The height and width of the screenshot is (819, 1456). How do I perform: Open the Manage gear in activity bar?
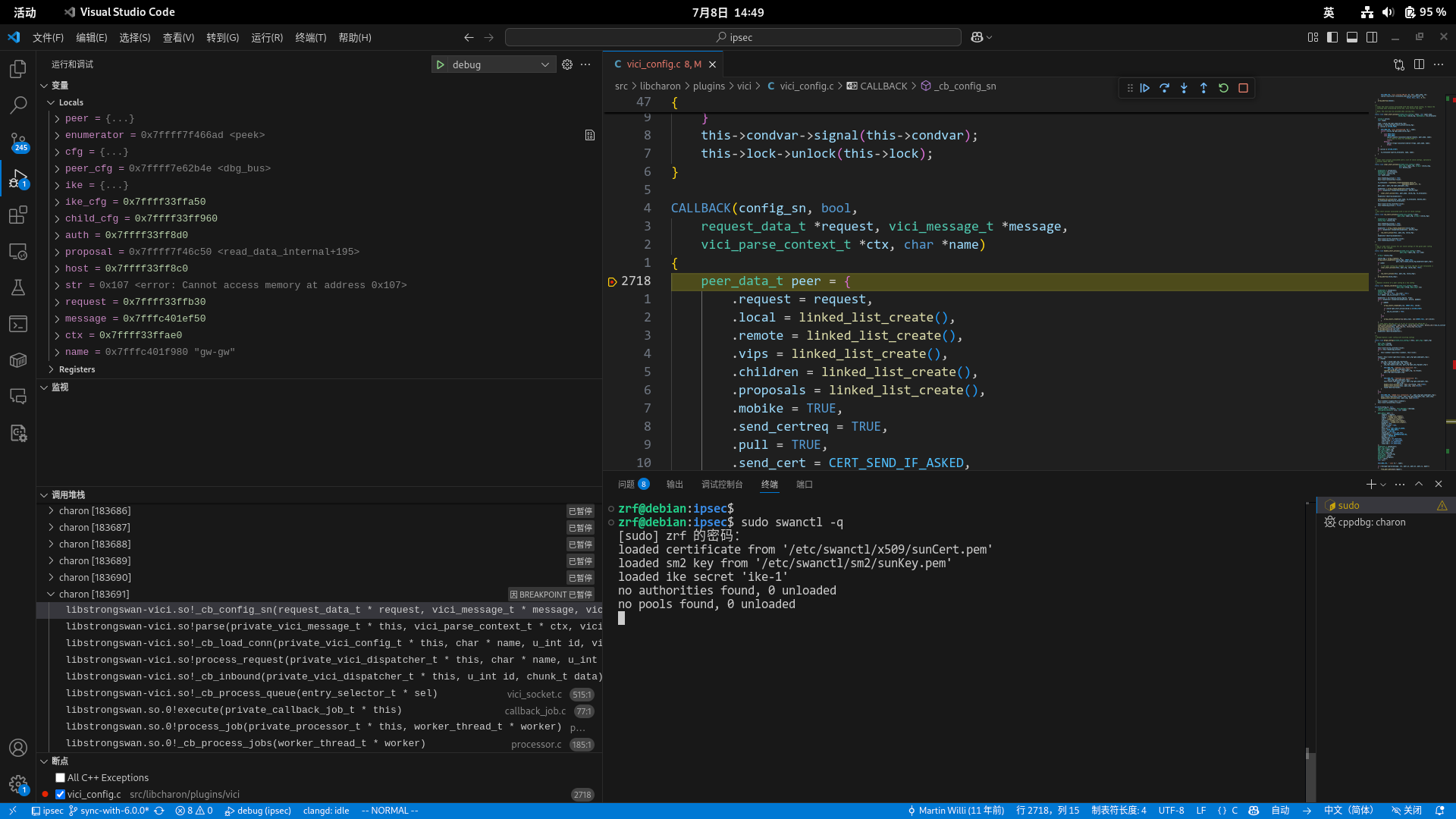(18, 785)
